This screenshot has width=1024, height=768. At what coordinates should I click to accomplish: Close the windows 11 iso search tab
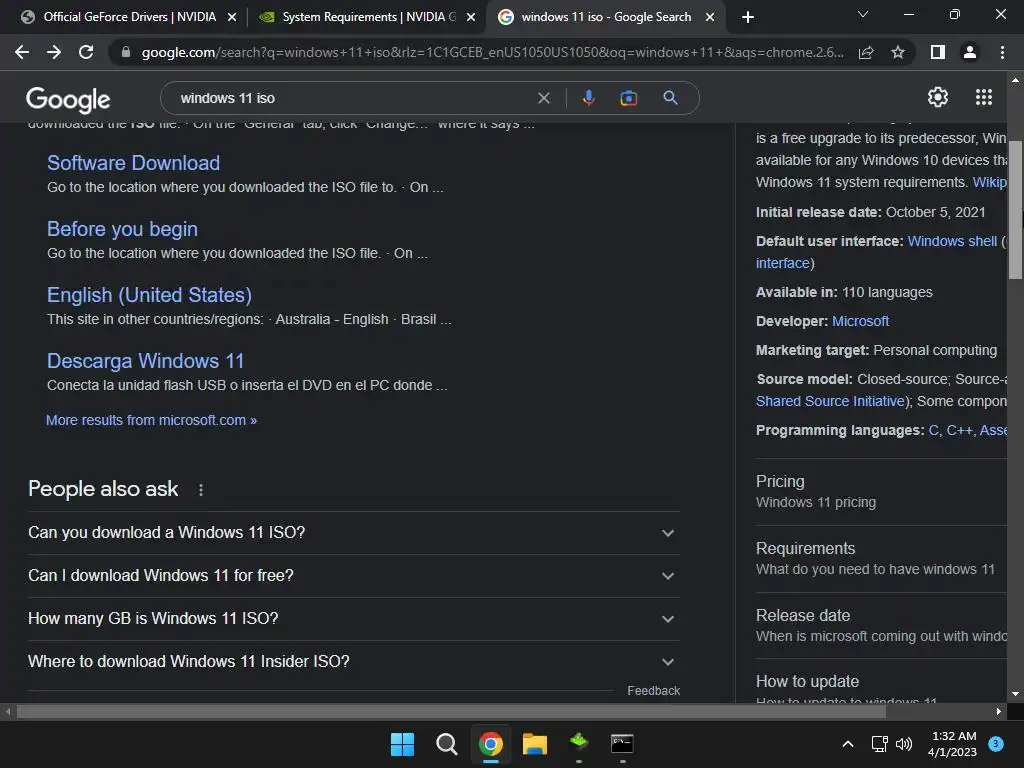pos(710,17)
